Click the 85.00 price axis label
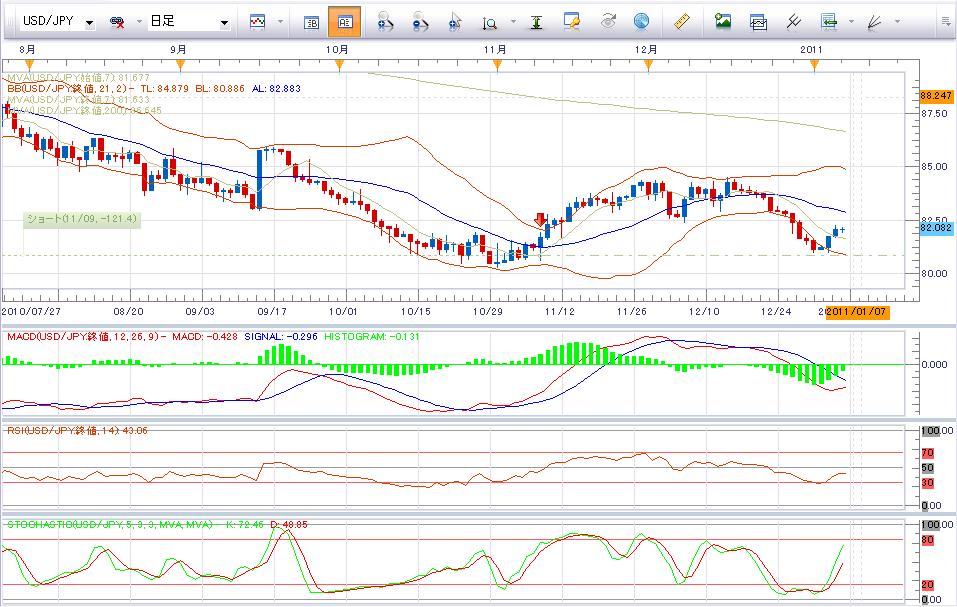Image resolution: width=957 pixels, height=607 pixels. [934, 167]
